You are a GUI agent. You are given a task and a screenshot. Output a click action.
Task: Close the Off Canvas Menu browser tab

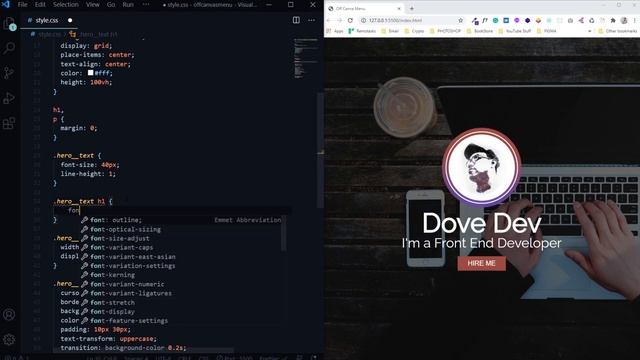(399, 8)
